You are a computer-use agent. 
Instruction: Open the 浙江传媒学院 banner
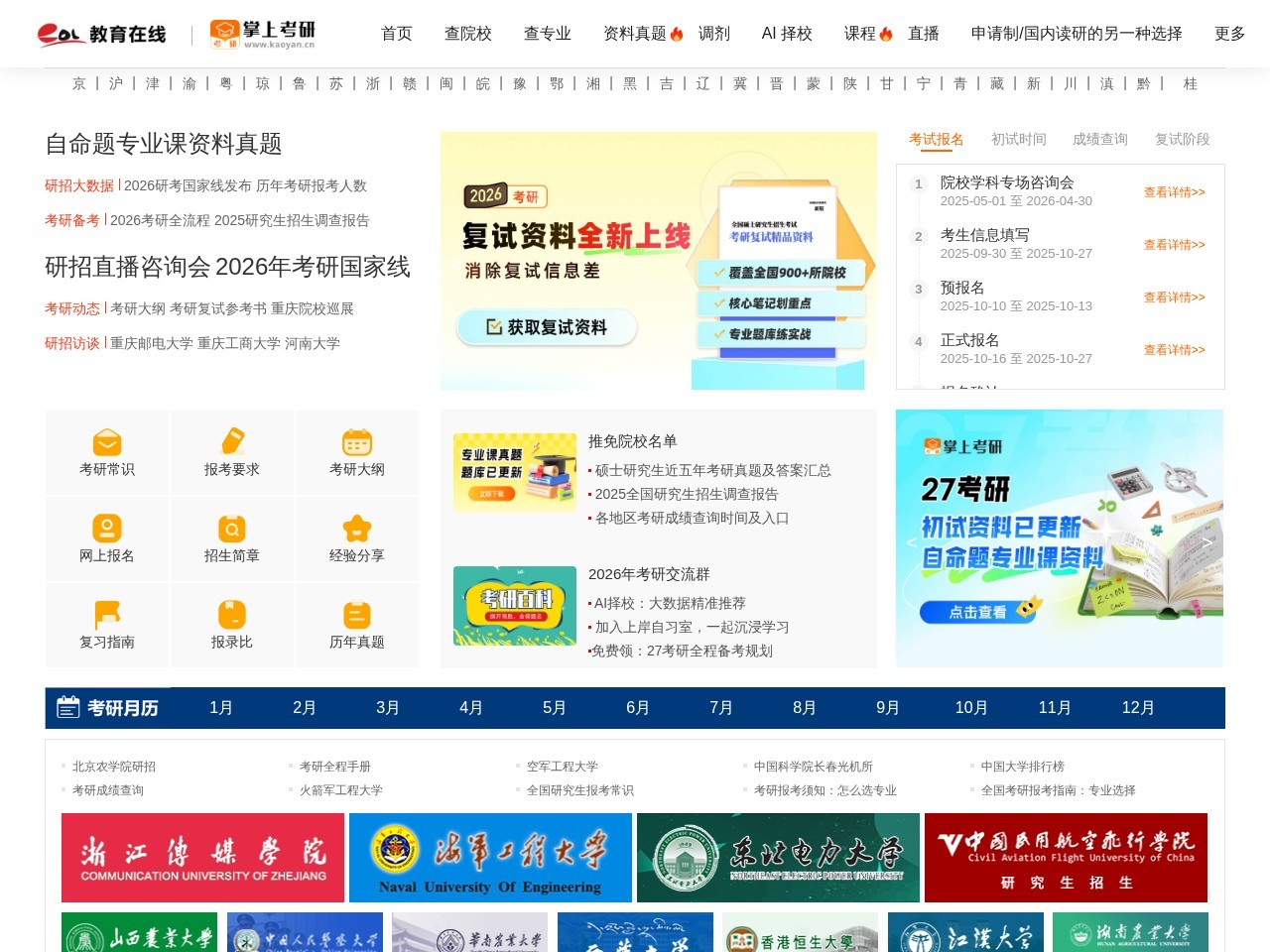click(x=202, y=858)
